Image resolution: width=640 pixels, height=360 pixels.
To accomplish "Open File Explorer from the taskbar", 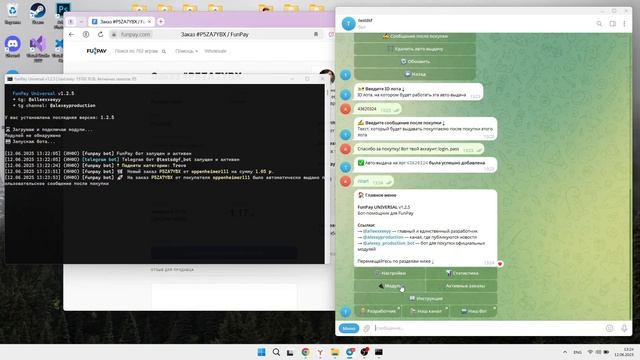I will tap(335, 352).
